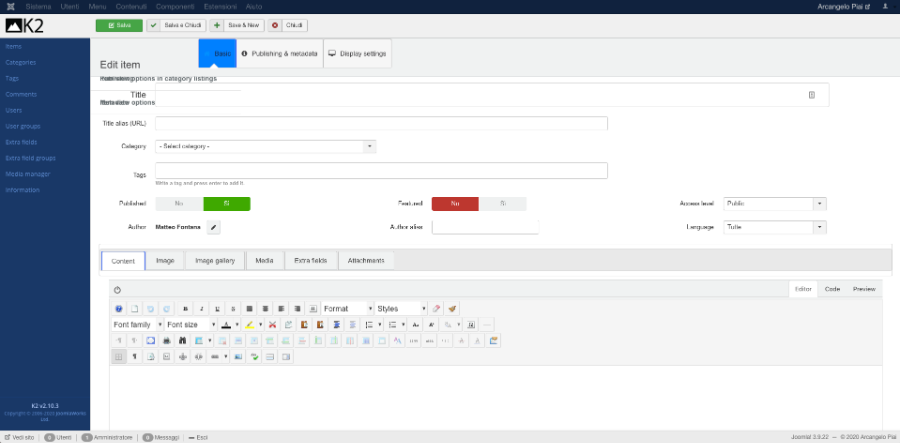Click the insert table icon

[x=199, y=340]
